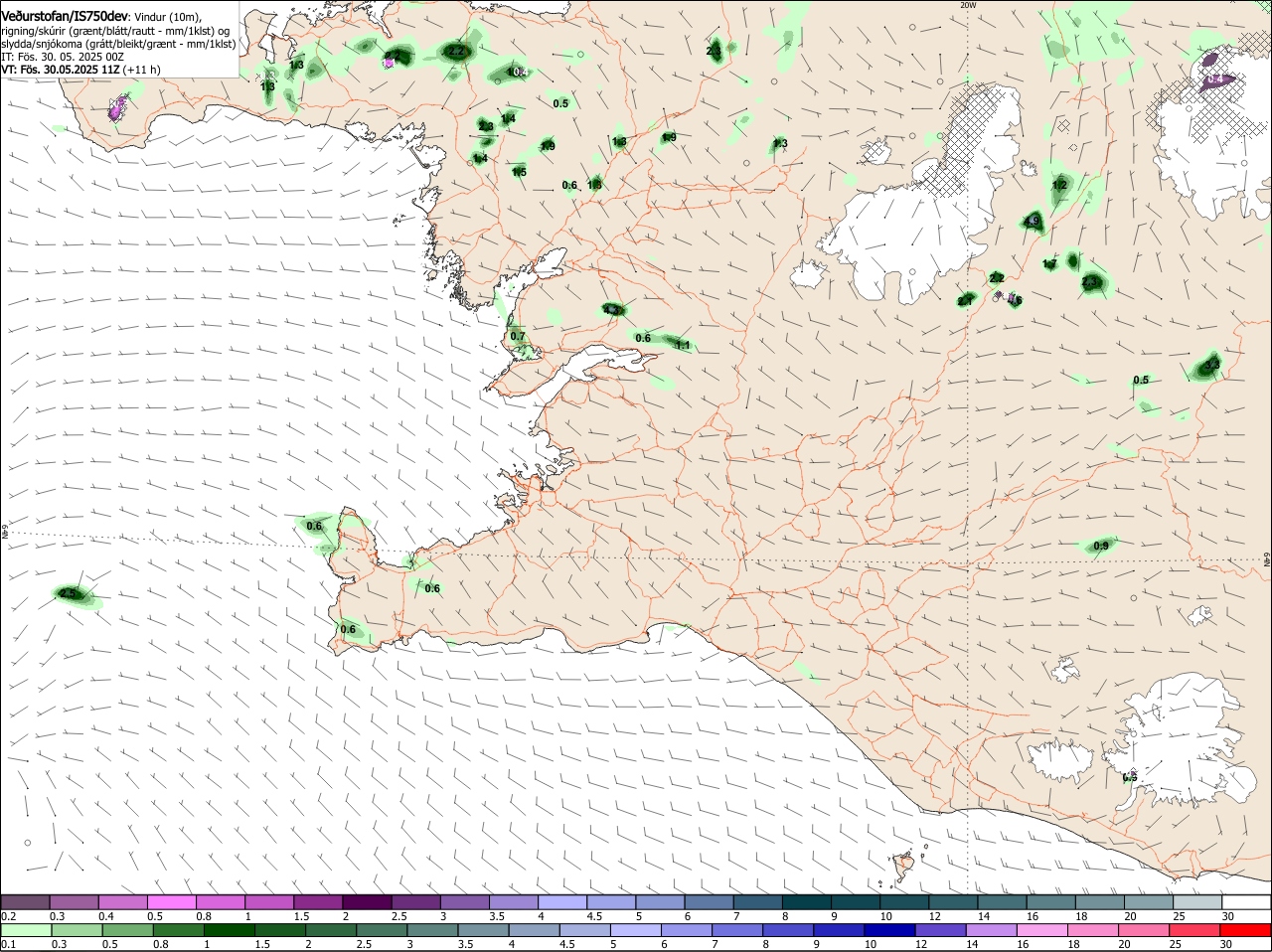
Task: Click the 'slydda/snjókoma' legend description line
Action: [118, 44]
